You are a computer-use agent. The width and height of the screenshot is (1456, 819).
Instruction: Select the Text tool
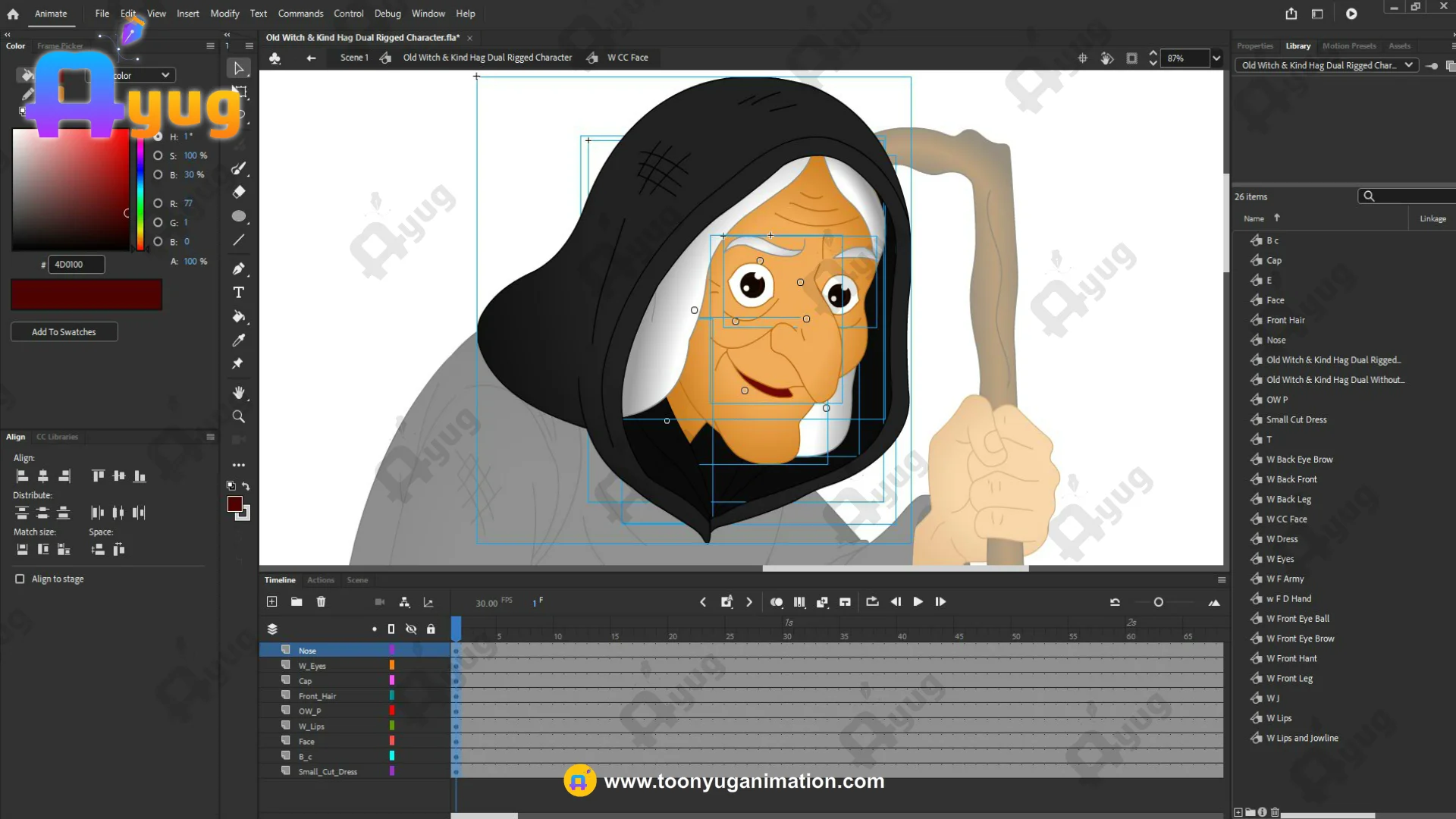tap(239, 293)
